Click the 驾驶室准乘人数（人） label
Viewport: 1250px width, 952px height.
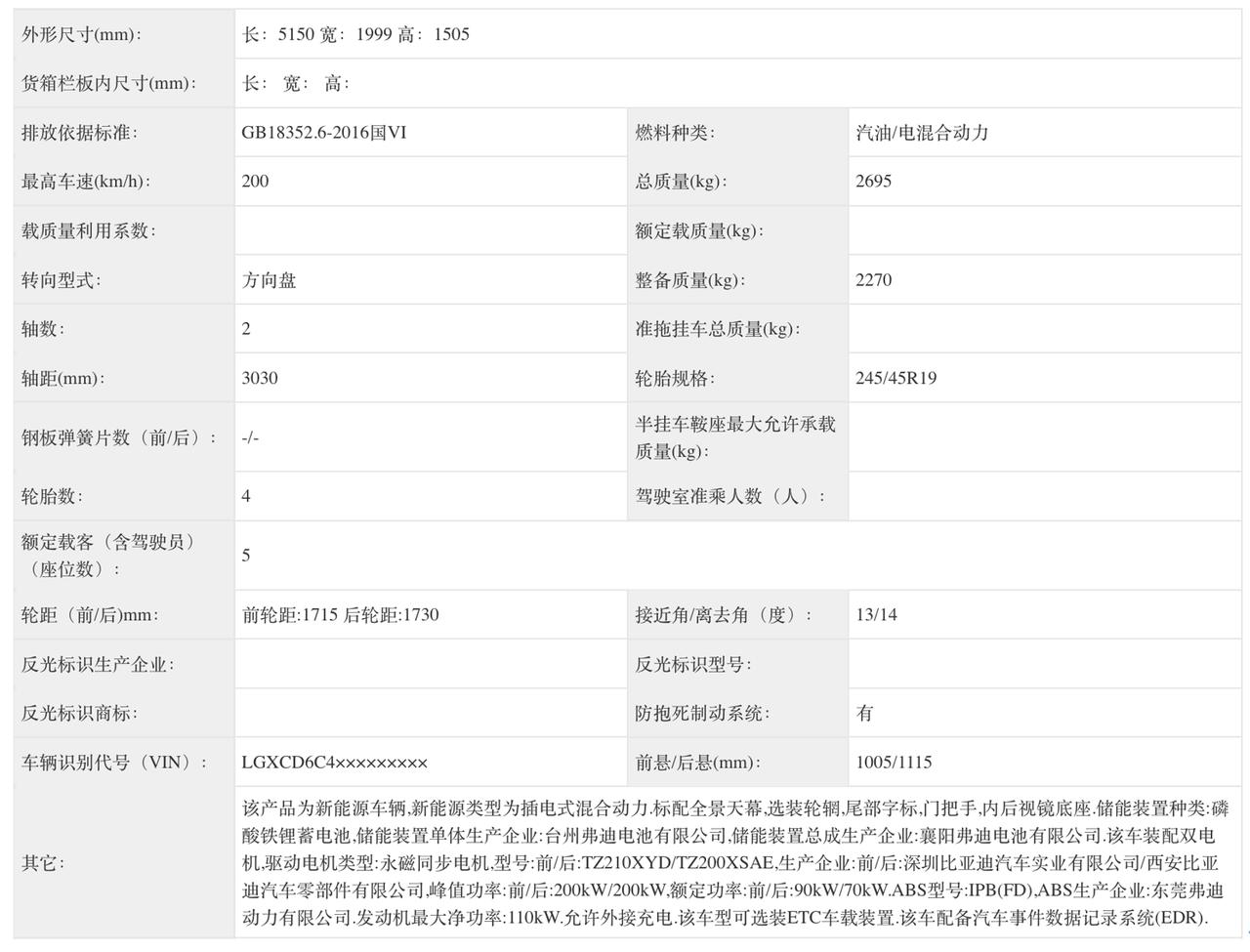[x=731, y=496]
